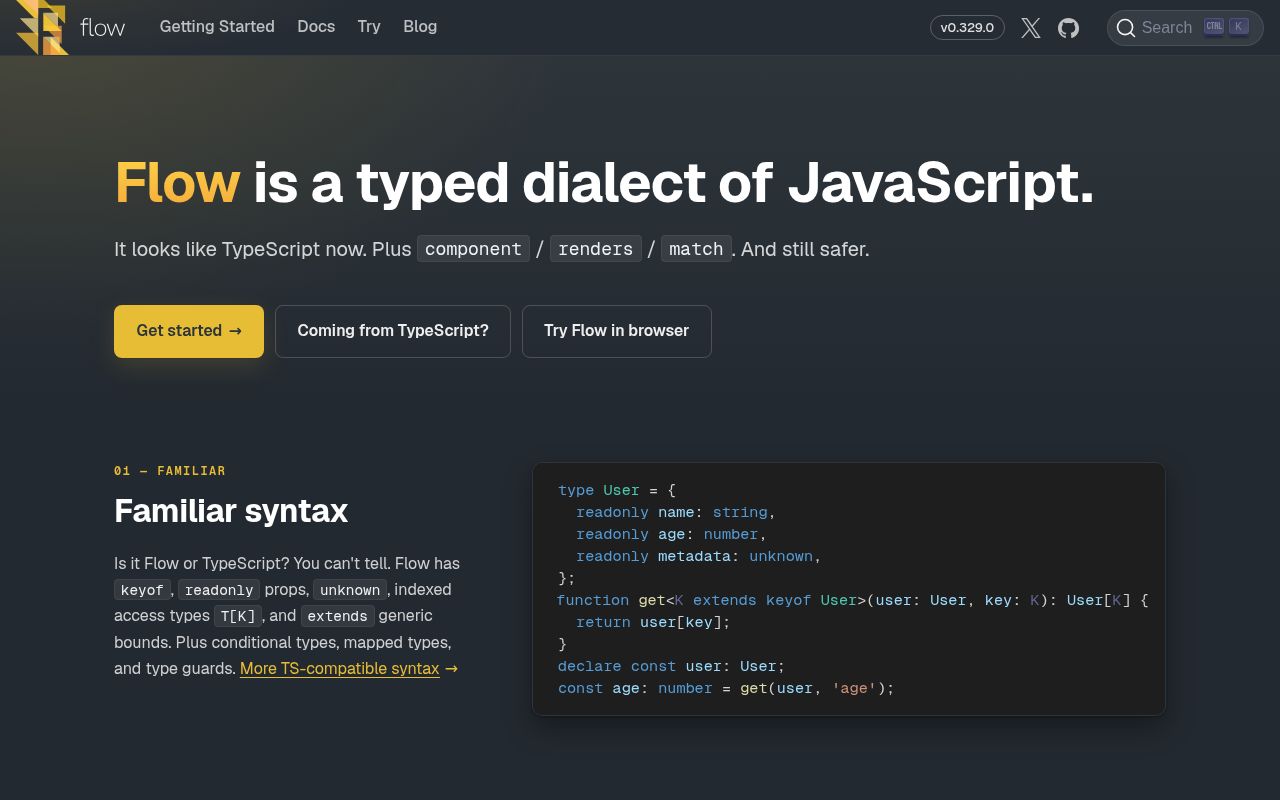Follow 'More TS-compatible syntax' link

pyautogui.click(x=340, y=668)
